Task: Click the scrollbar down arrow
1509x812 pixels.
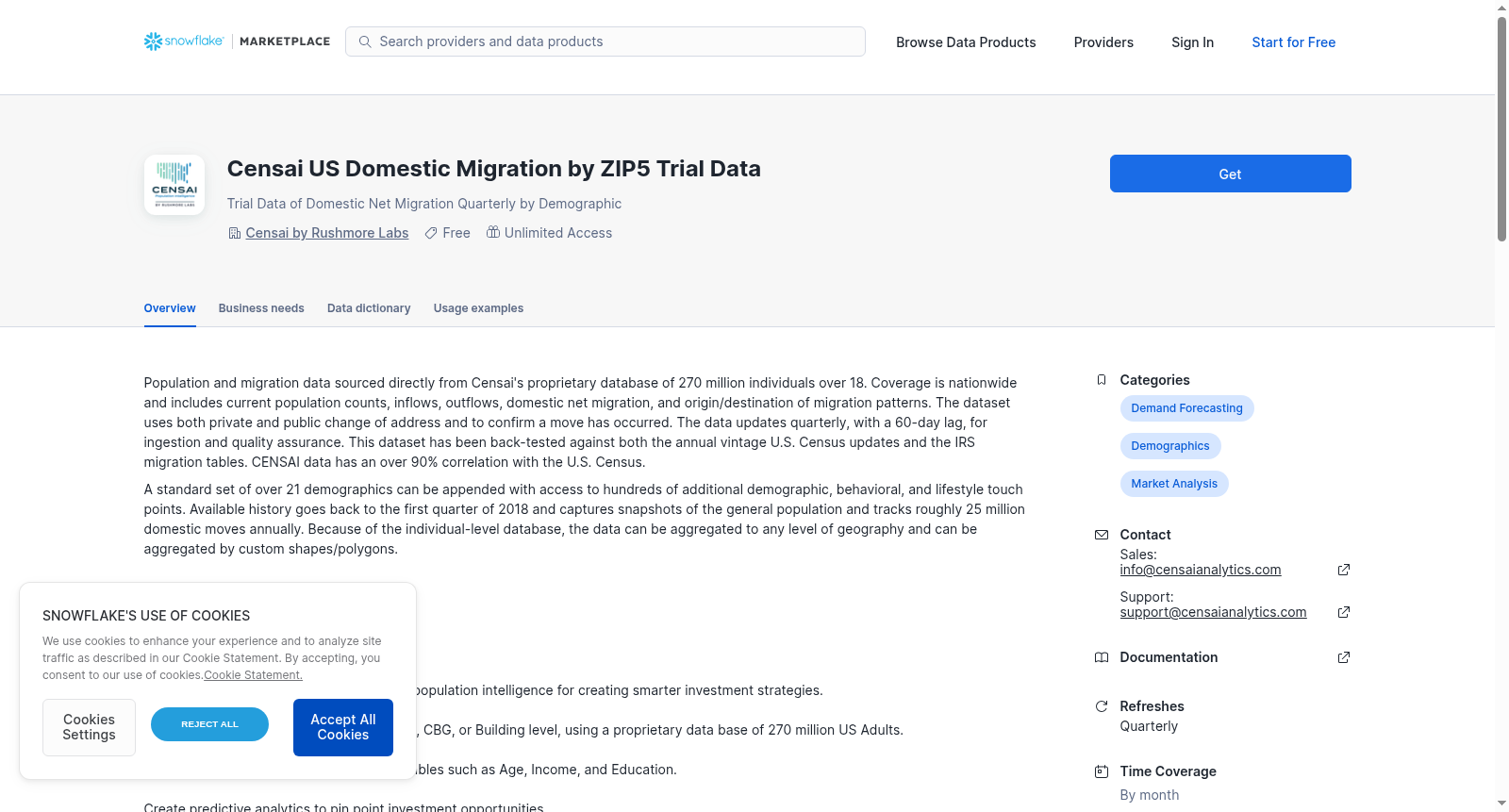Action: pyautogui.click(x=1501, y=804)
